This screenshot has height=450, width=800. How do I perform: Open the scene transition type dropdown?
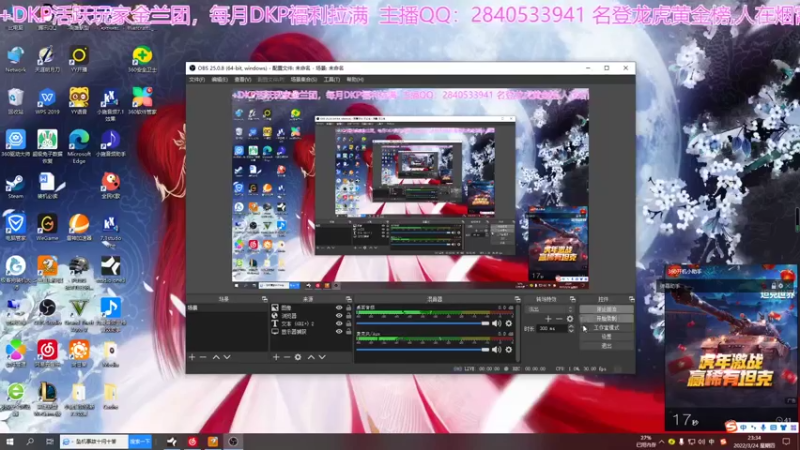click(x=550, y=310)
